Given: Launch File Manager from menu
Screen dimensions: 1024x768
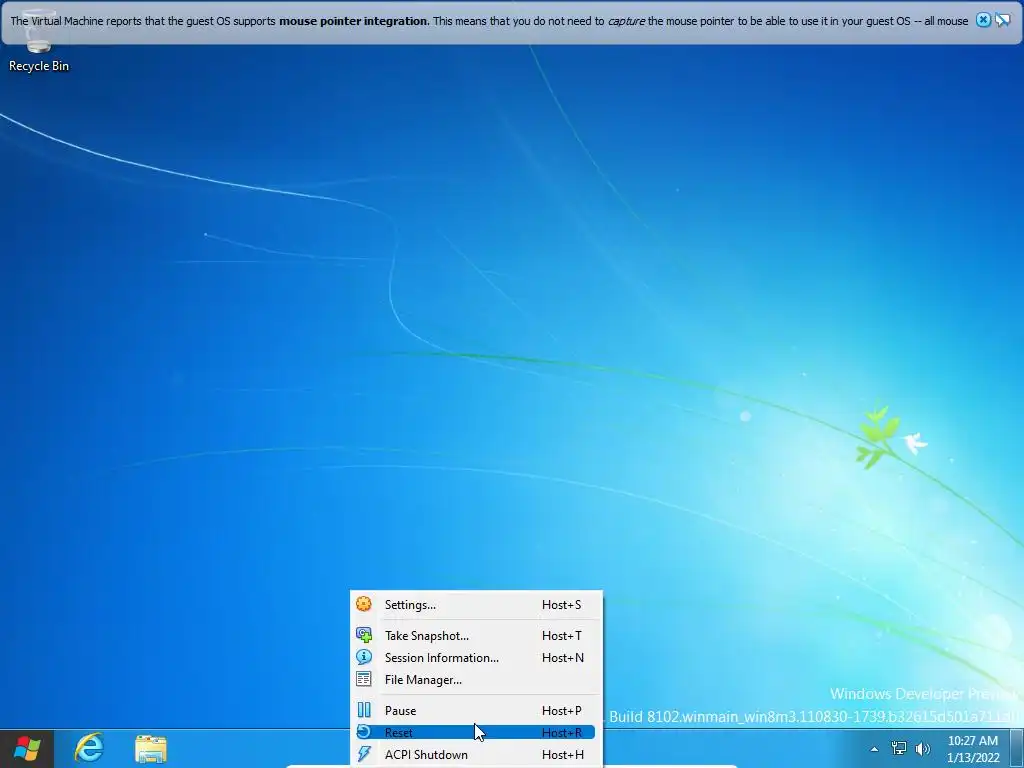Looking at the screenshot, I should pos(476,680).
